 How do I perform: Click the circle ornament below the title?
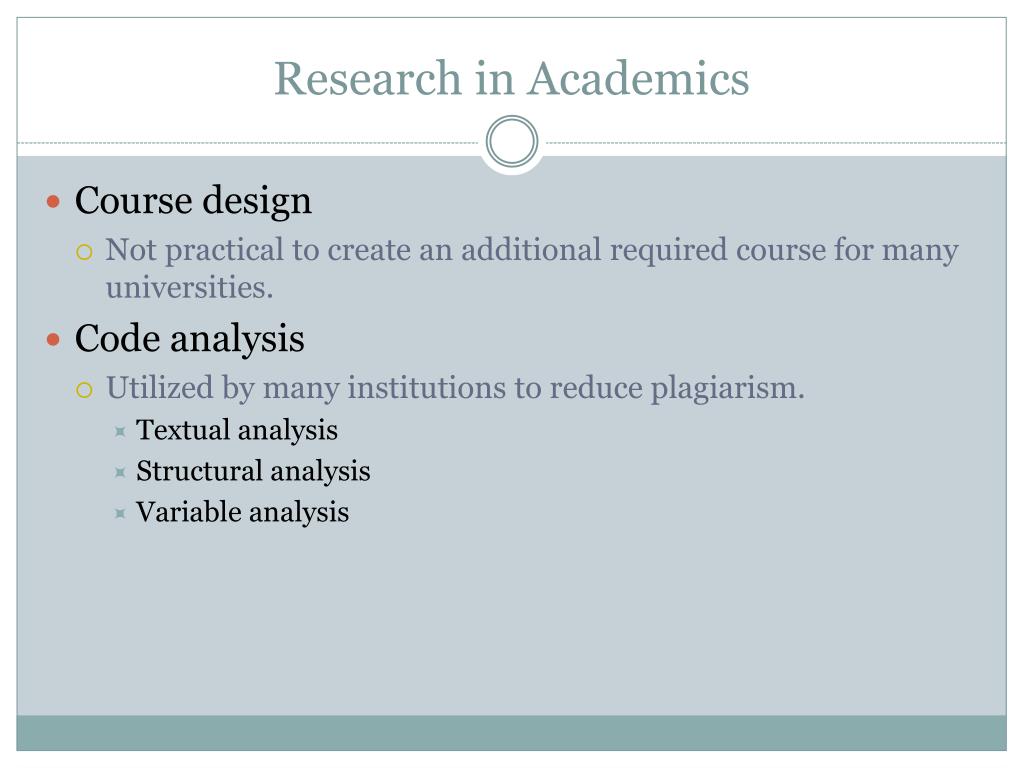pyautogui.click(x=512, y=141)
